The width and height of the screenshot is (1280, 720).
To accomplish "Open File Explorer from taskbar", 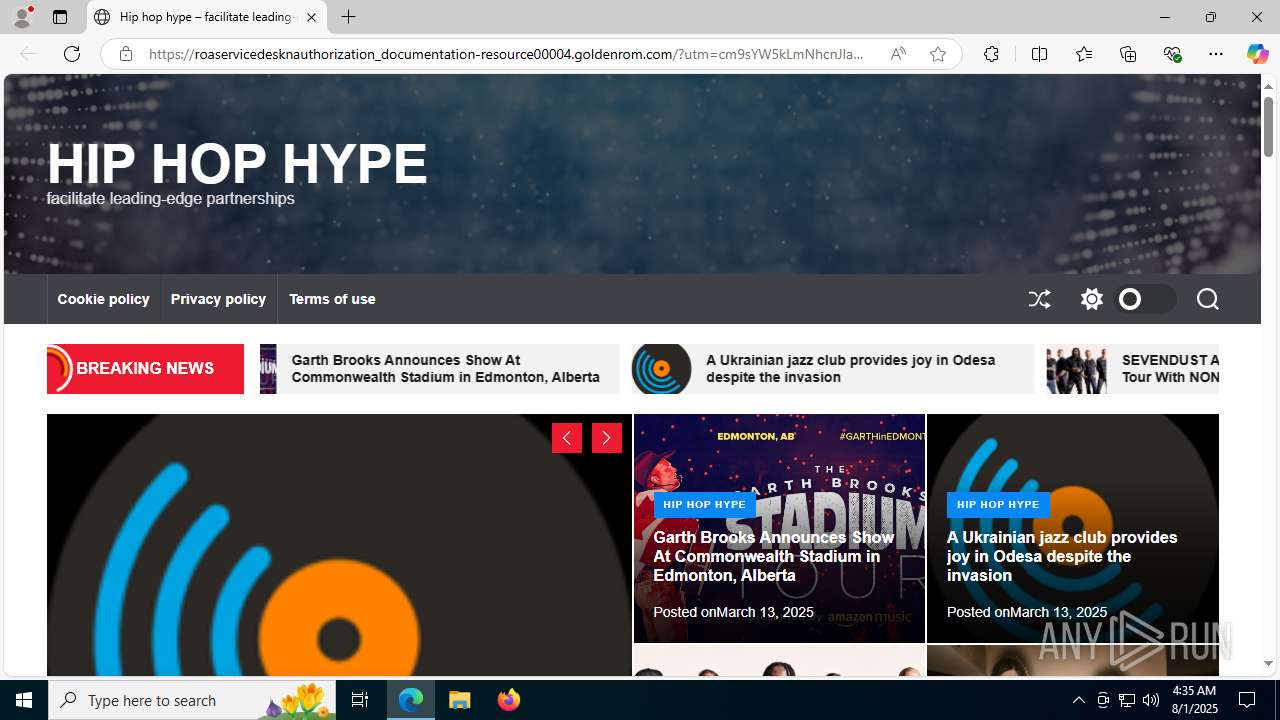I will pos(459,700).
